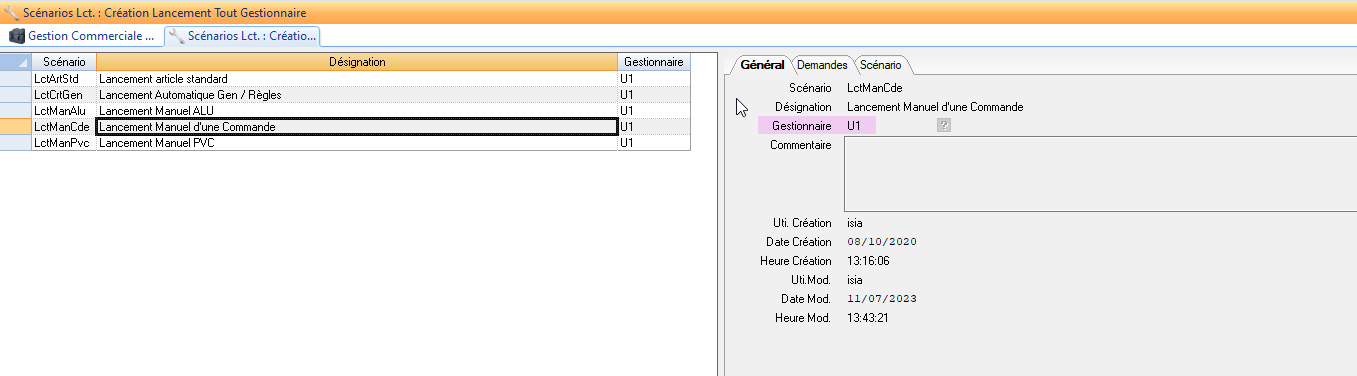Image resolution: width=1357 pixels, height=376 pixels.
Task: Switch to the Demandes tab
Action: click(x=822, y=65)
